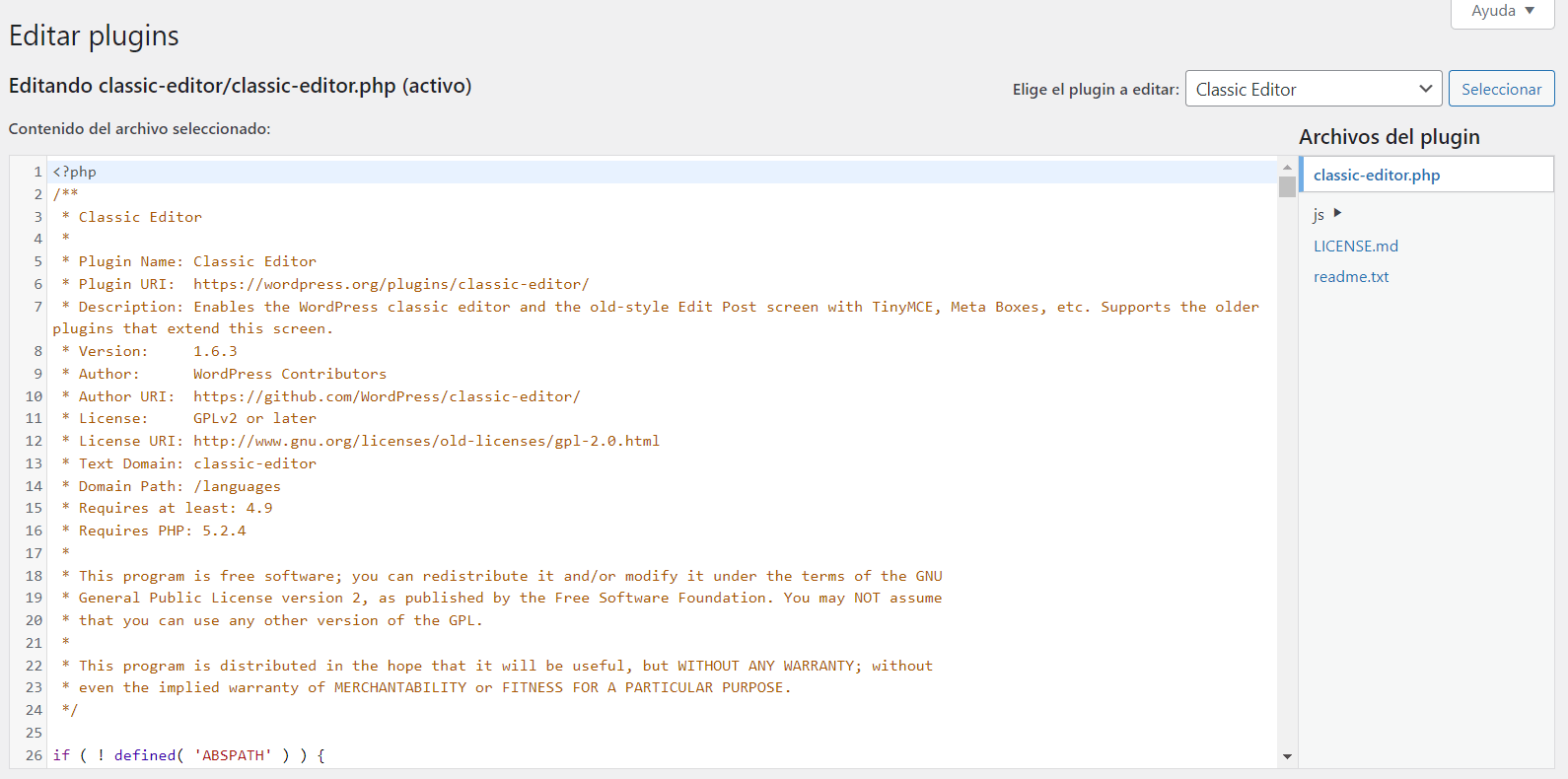The image size is (1568, 779).
Task: Click line number 26 in the gutter
Action: [x=34, y=755]
